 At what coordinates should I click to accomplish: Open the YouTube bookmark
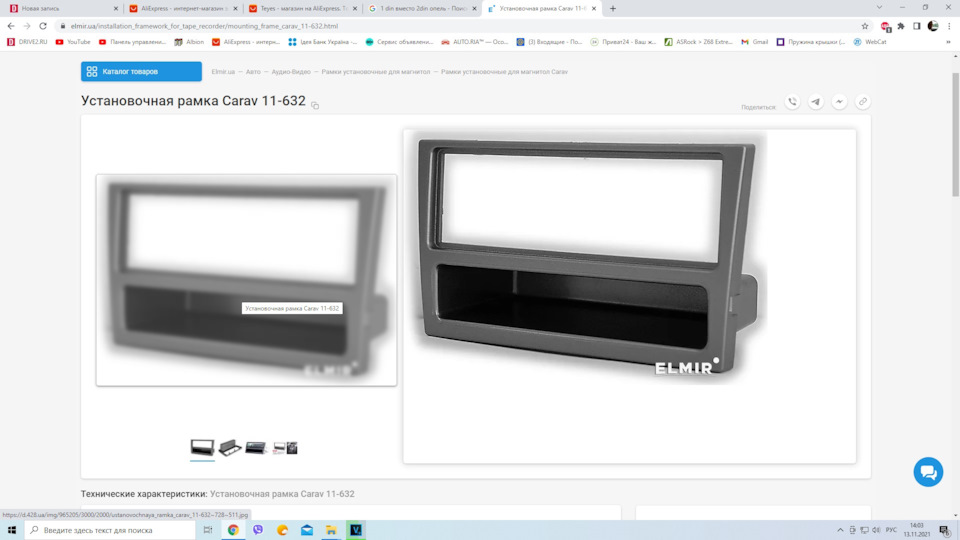click(73, 42)
